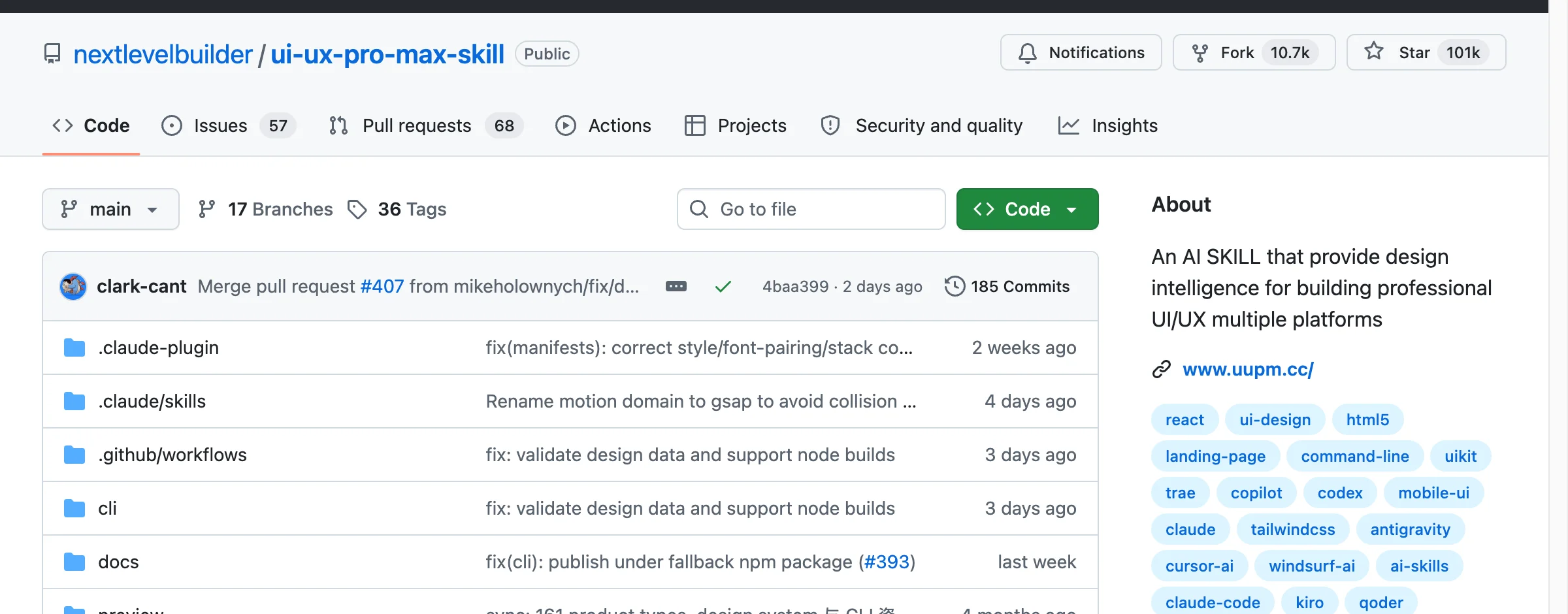Viewport: 1568px width, 614px height.
Task: Switch to the Actions tab
Action: (x=603, y=125)
